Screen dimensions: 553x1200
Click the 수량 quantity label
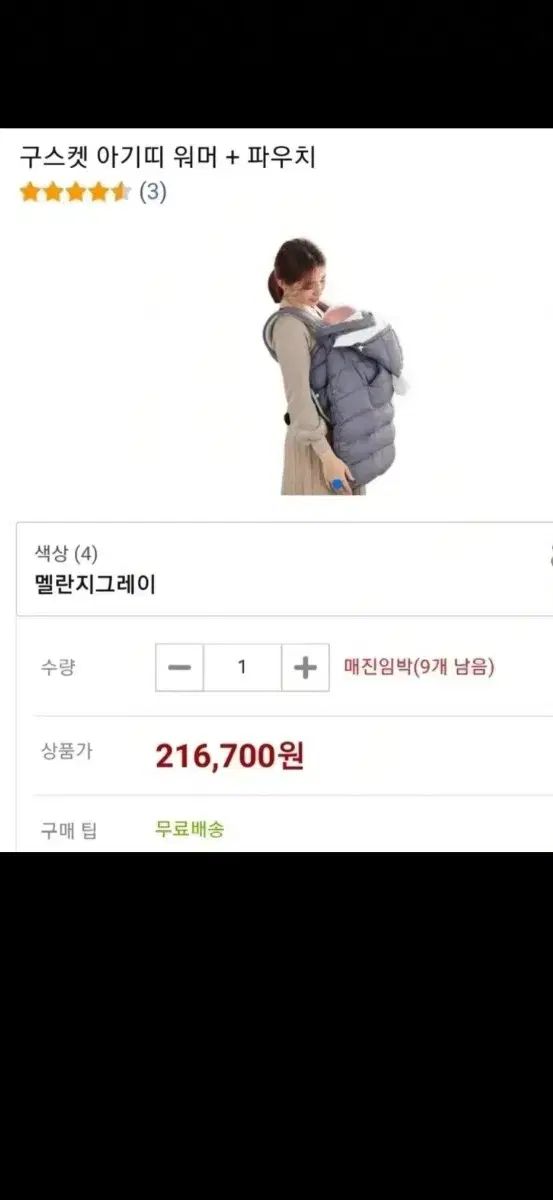tap(58, 667)
